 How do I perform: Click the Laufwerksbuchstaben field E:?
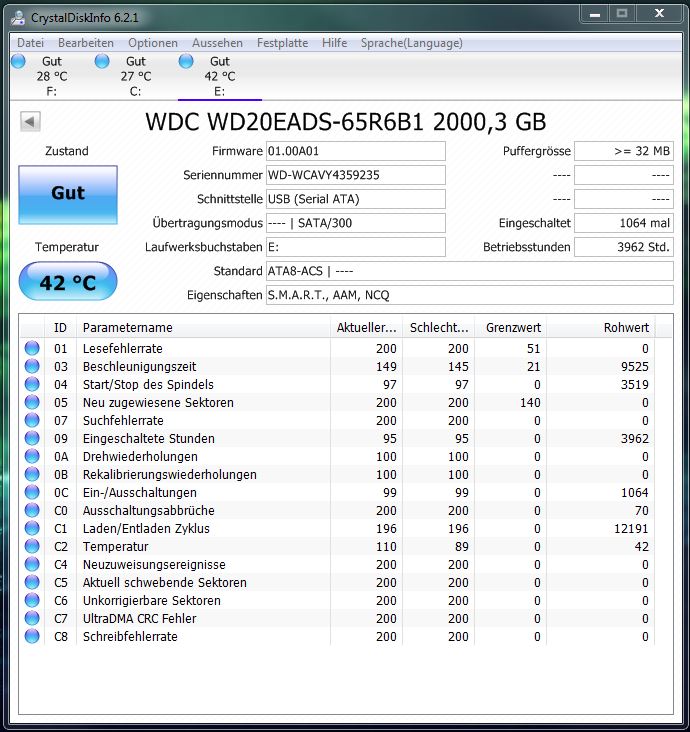[356, 247]
